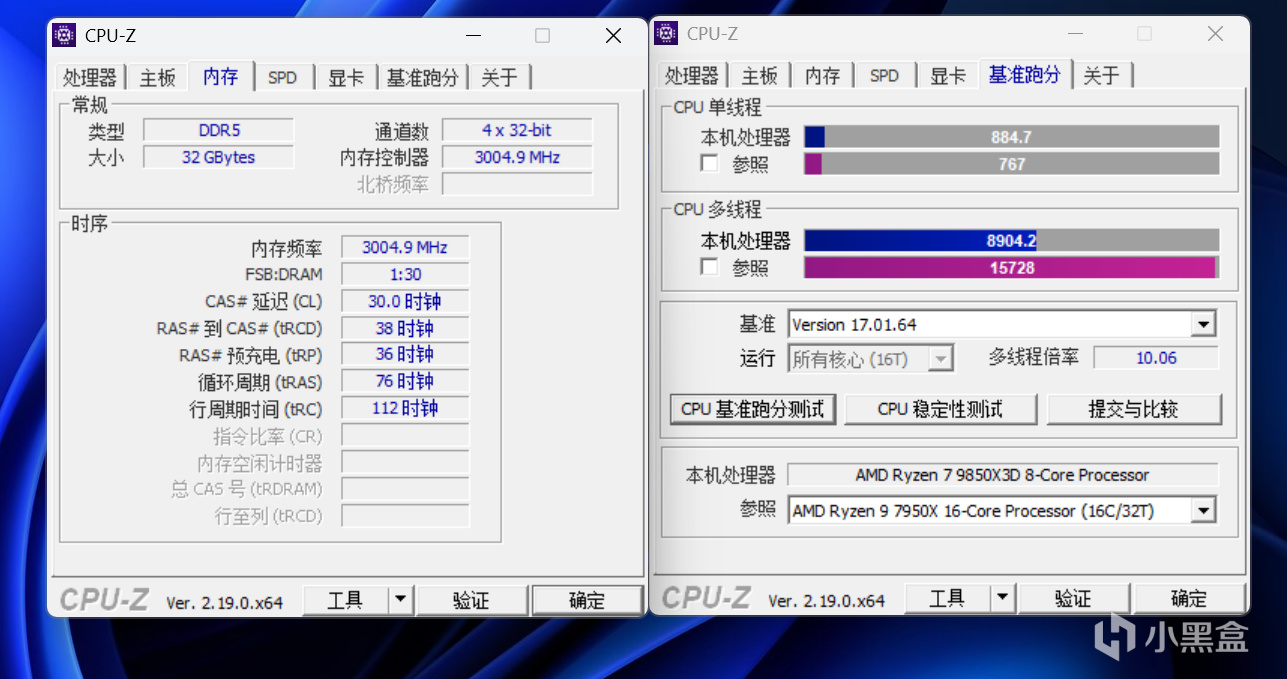Select 基准跑分 tab in right CPU-Z window
This screenshot has height=679, width=1287.
tap(1025, 75)
